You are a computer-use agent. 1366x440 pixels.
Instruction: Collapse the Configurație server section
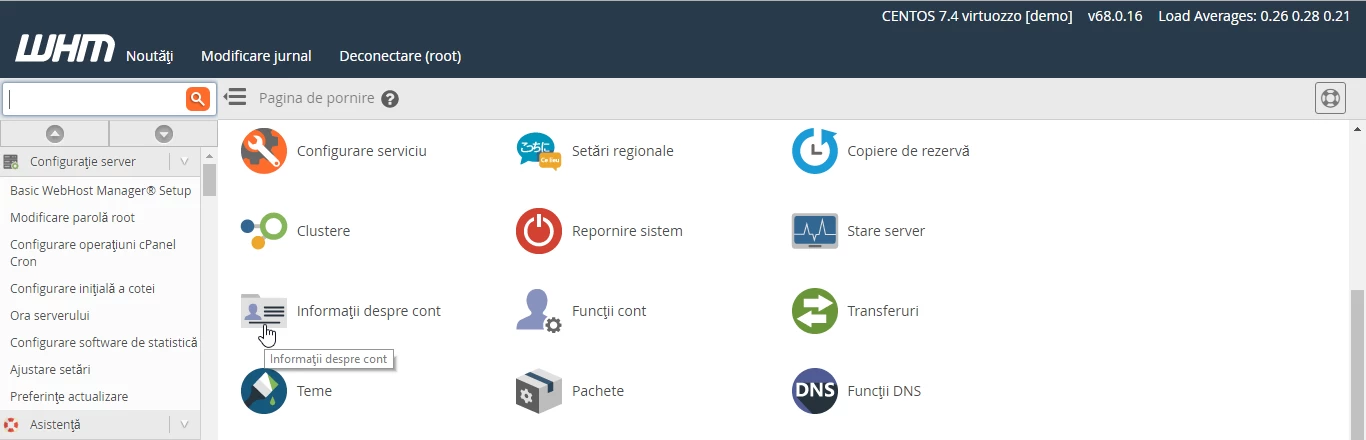coord(184,161)
